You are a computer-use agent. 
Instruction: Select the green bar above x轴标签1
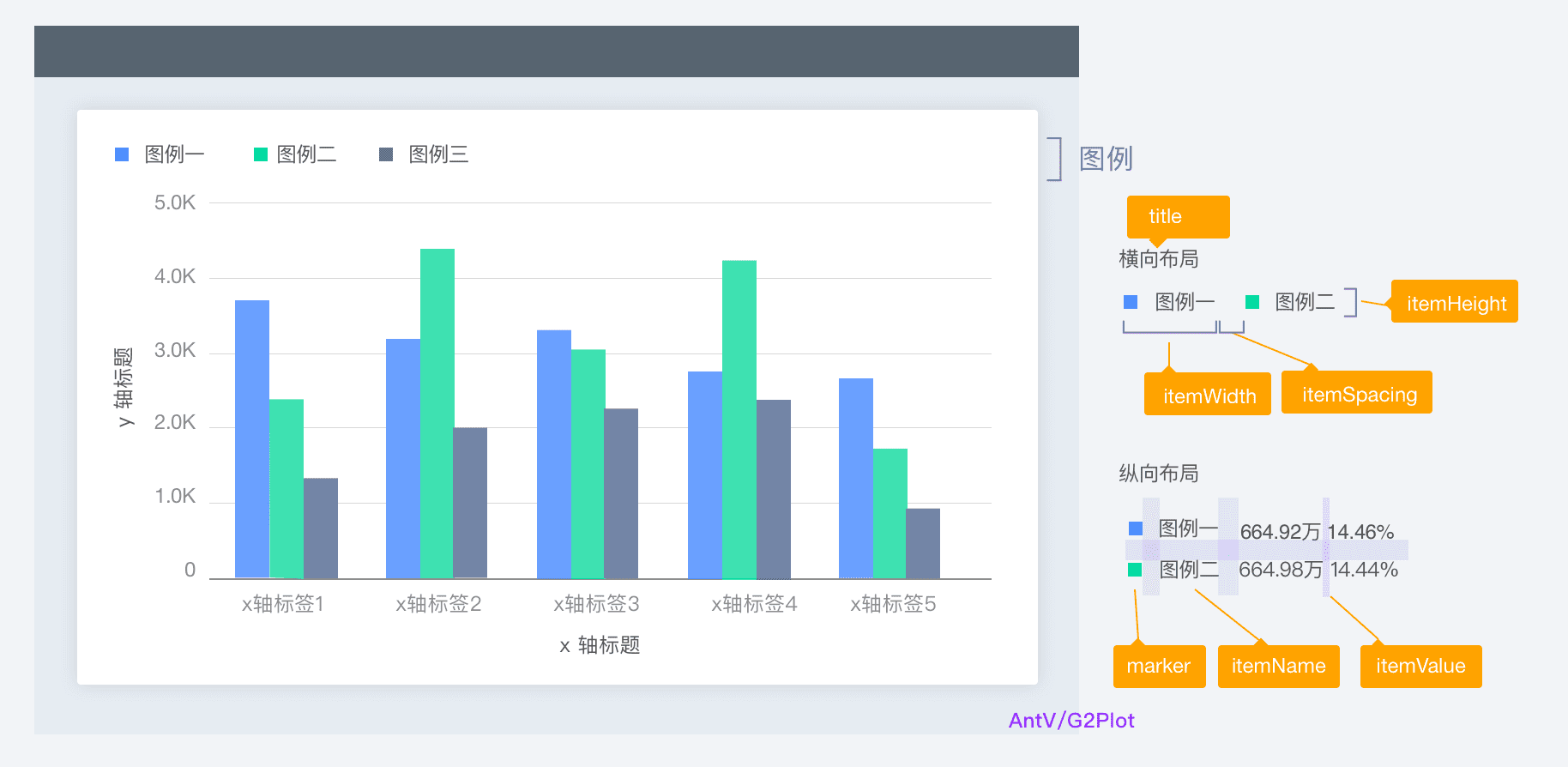(x=286, y=489)
